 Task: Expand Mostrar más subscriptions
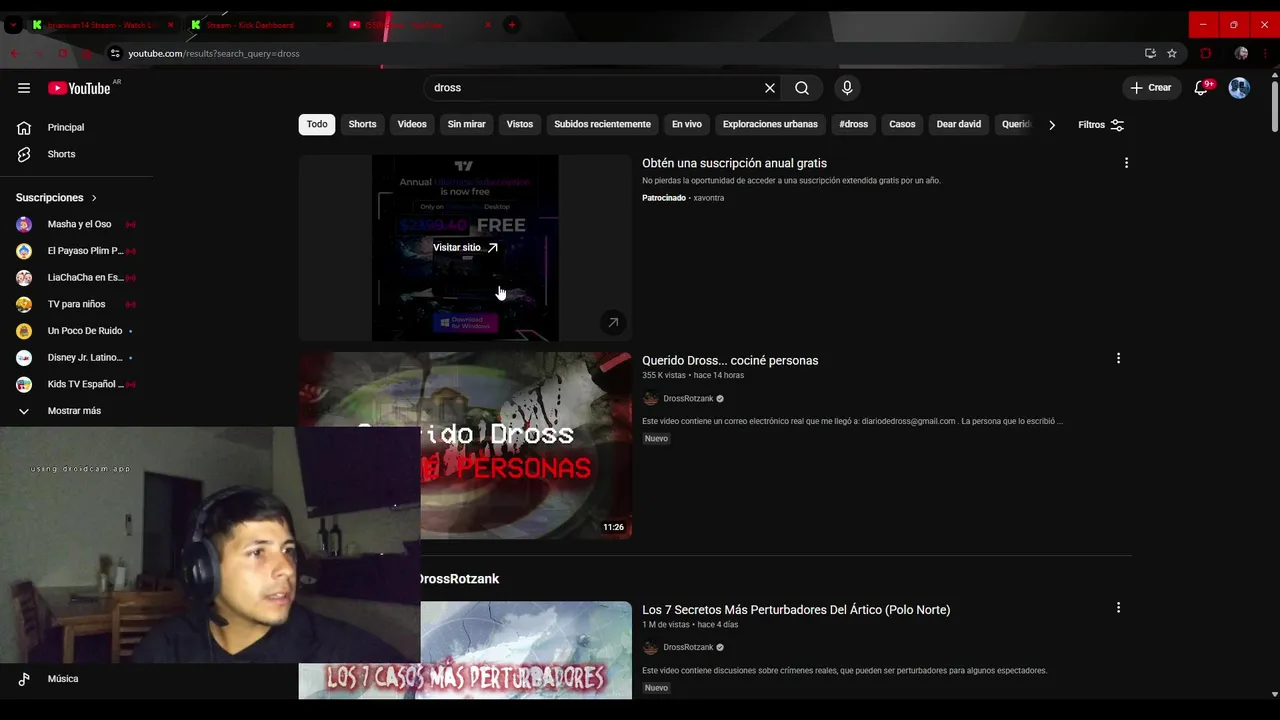(76, 411)
